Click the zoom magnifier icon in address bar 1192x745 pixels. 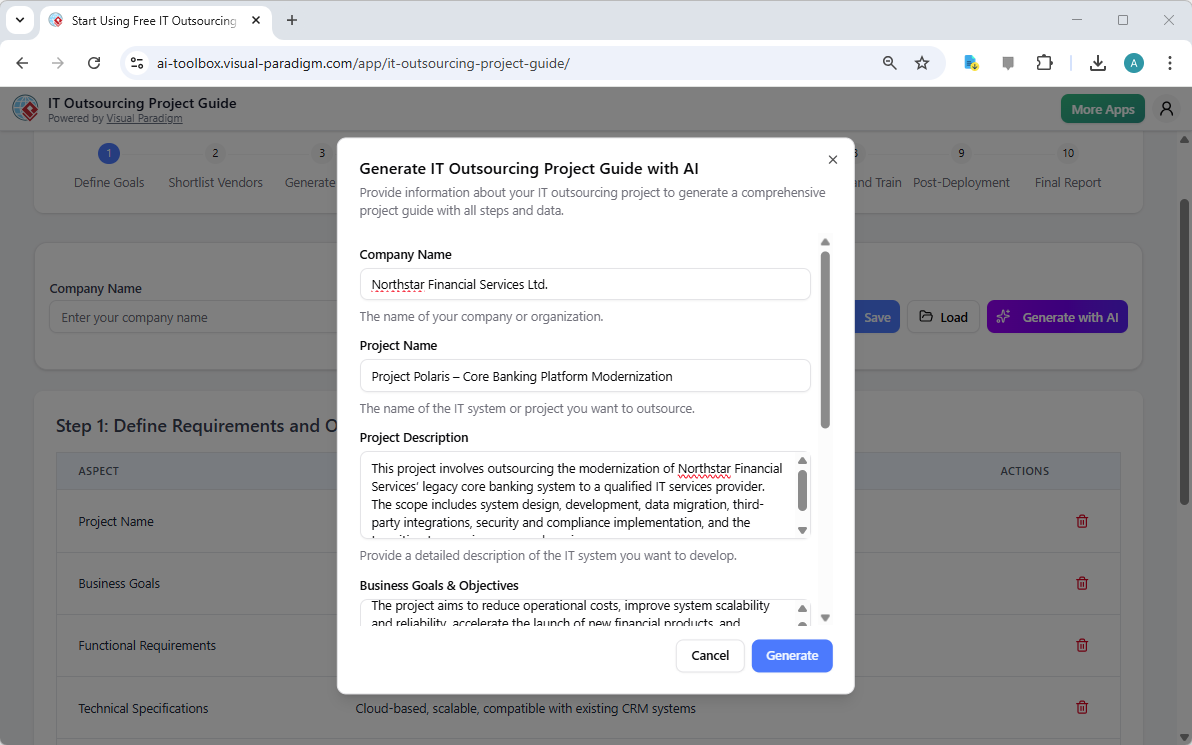tap(888, 62)
